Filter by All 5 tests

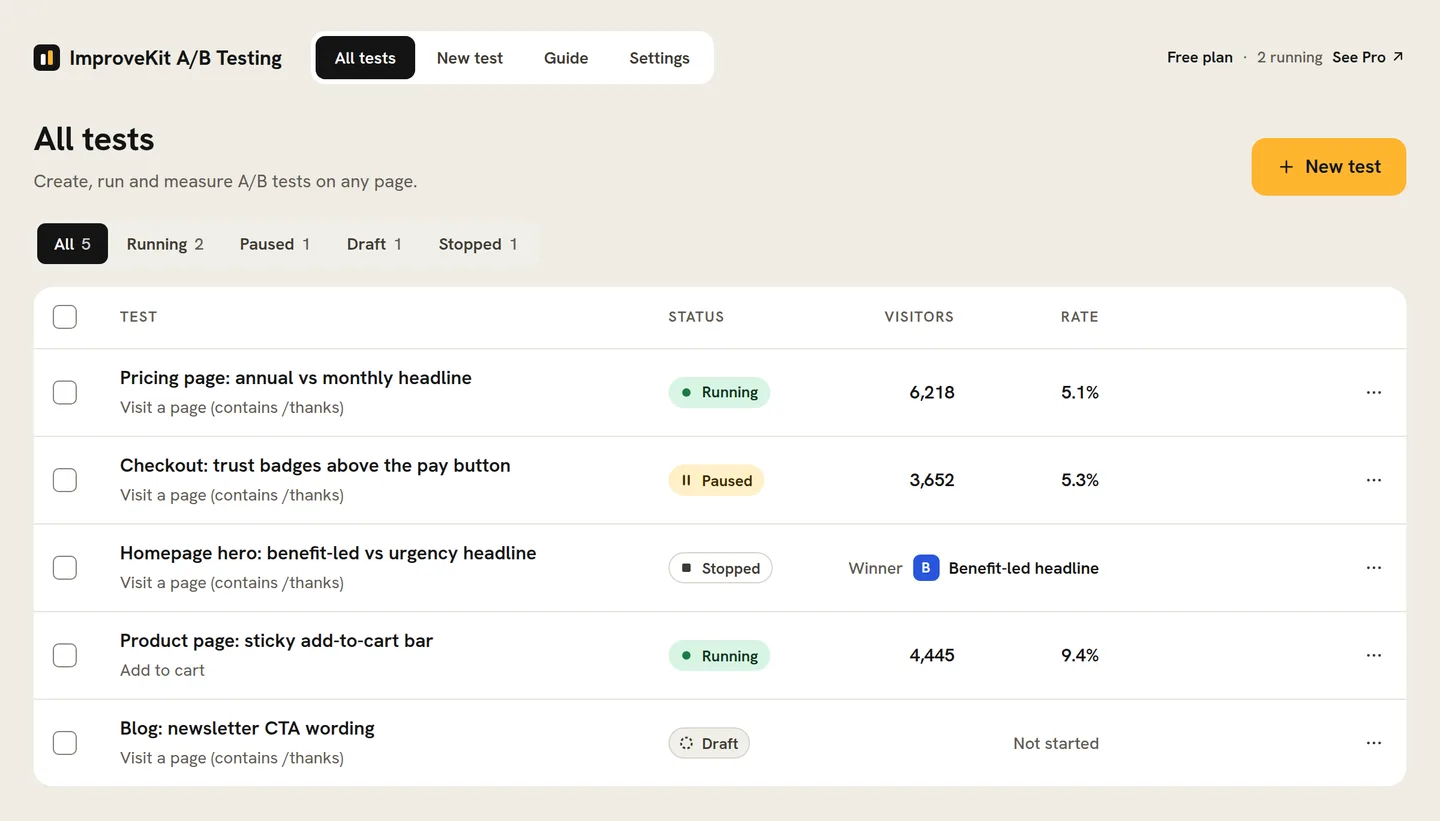point(72,244)
